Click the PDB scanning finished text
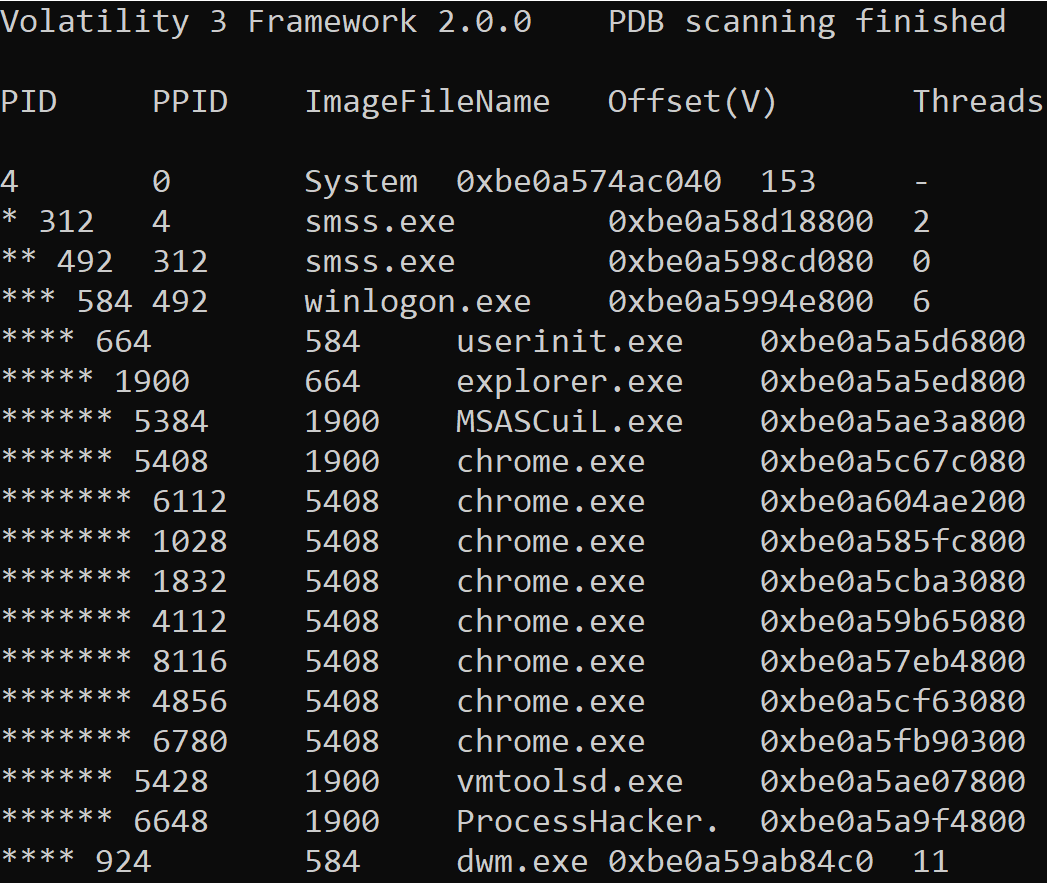This screenshot has height=883, width=1047. (x=807, y=21)
